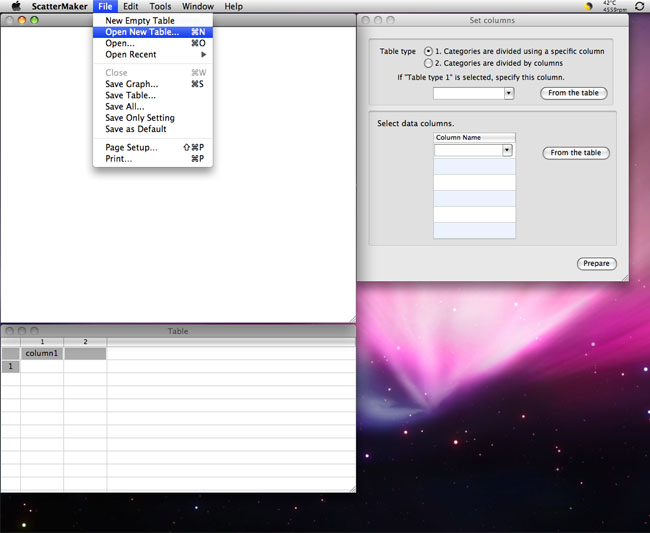
Task: Open the Help menu
Action: [233, 6]
